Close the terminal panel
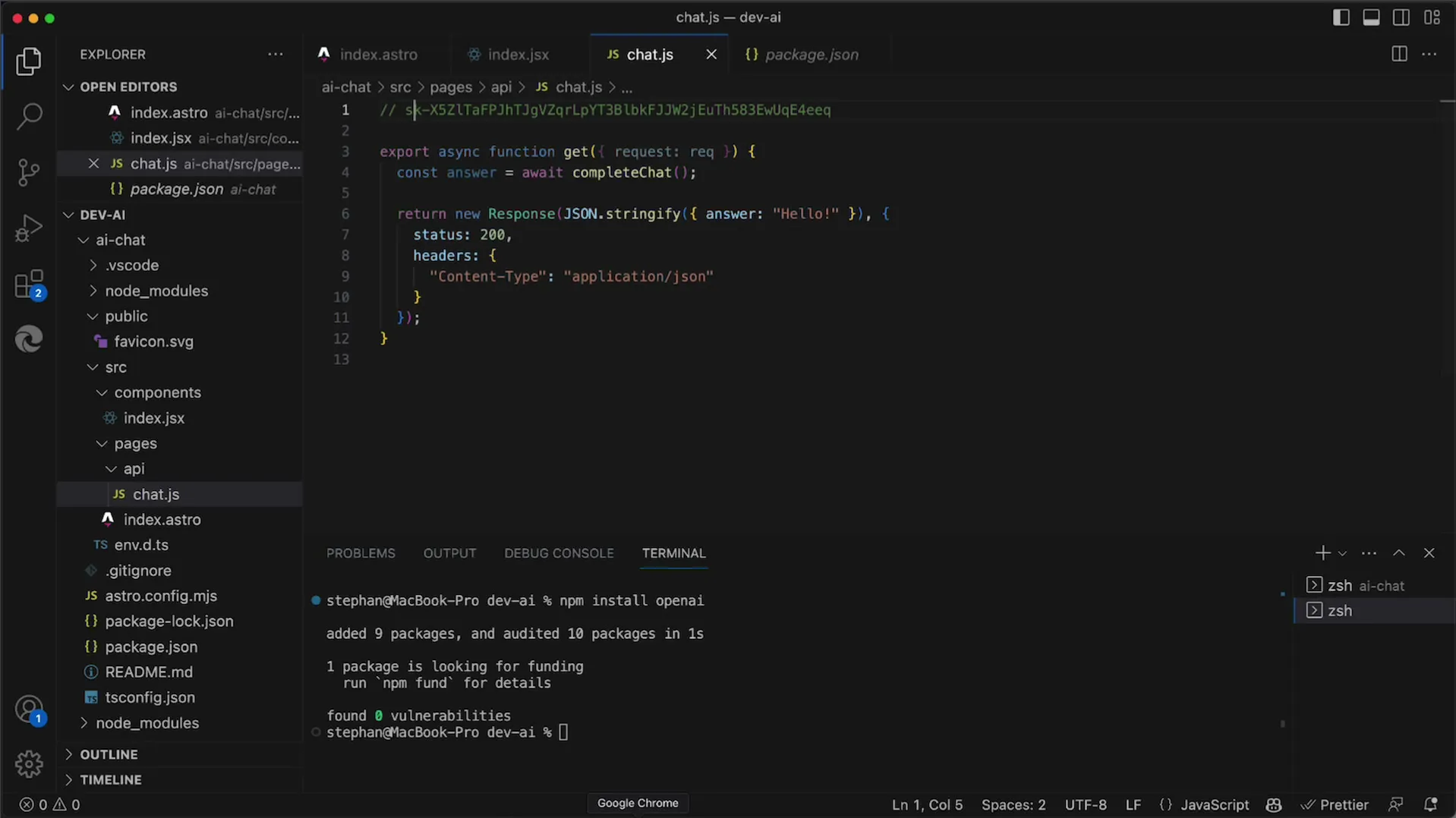This screenshot has height=818, width=1456. click(1429, 553)
